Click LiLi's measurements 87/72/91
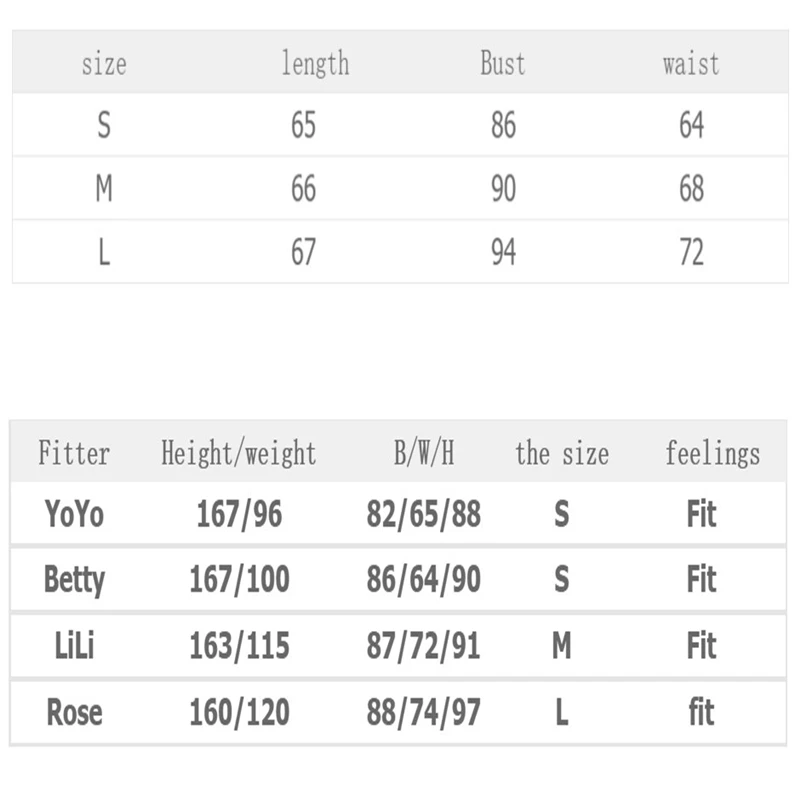Image resolution: width=800 pixels, height=800 pixels. [x=423, y=646]
